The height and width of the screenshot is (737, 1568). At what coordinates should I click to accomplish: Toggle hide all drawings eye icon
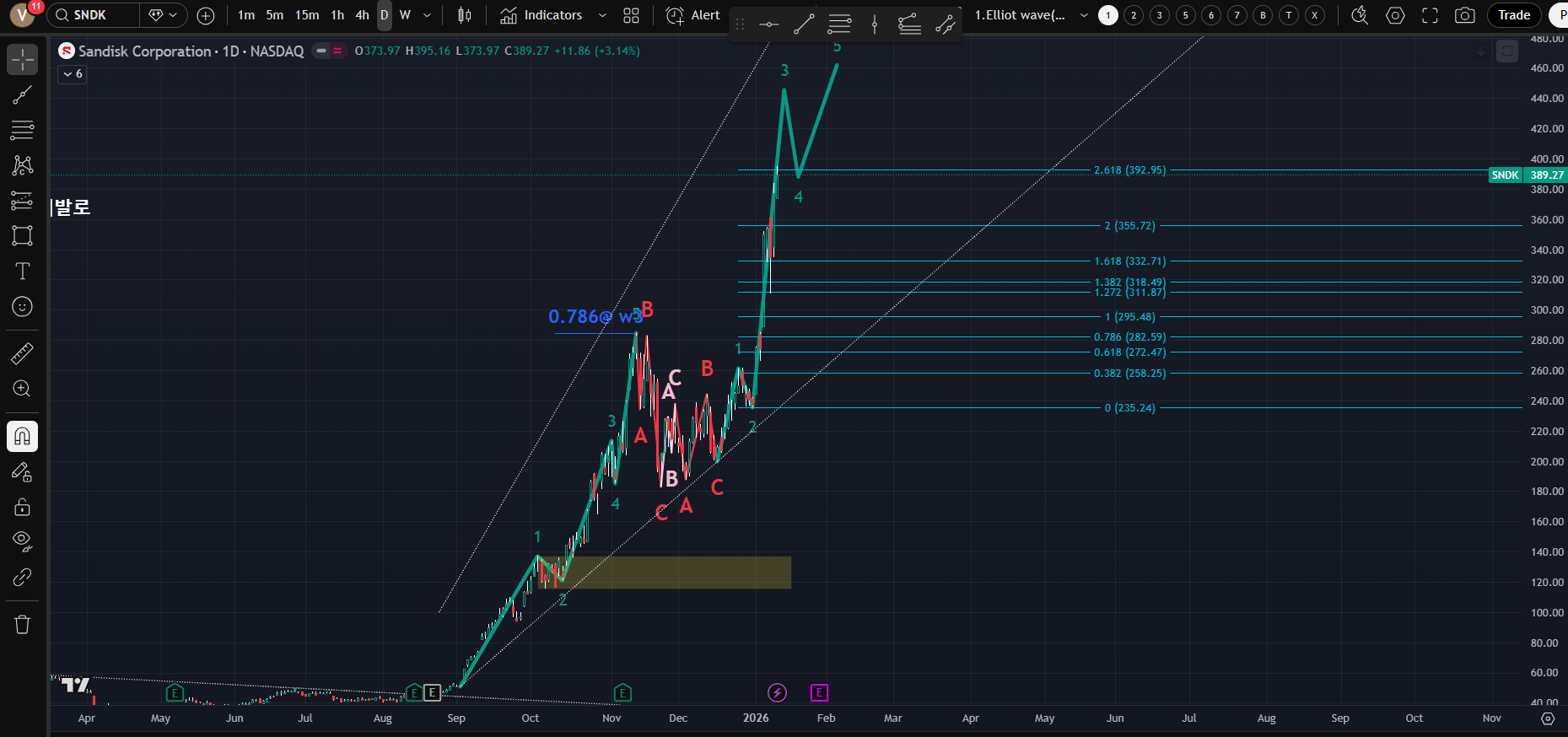click(x=23, y=541)
